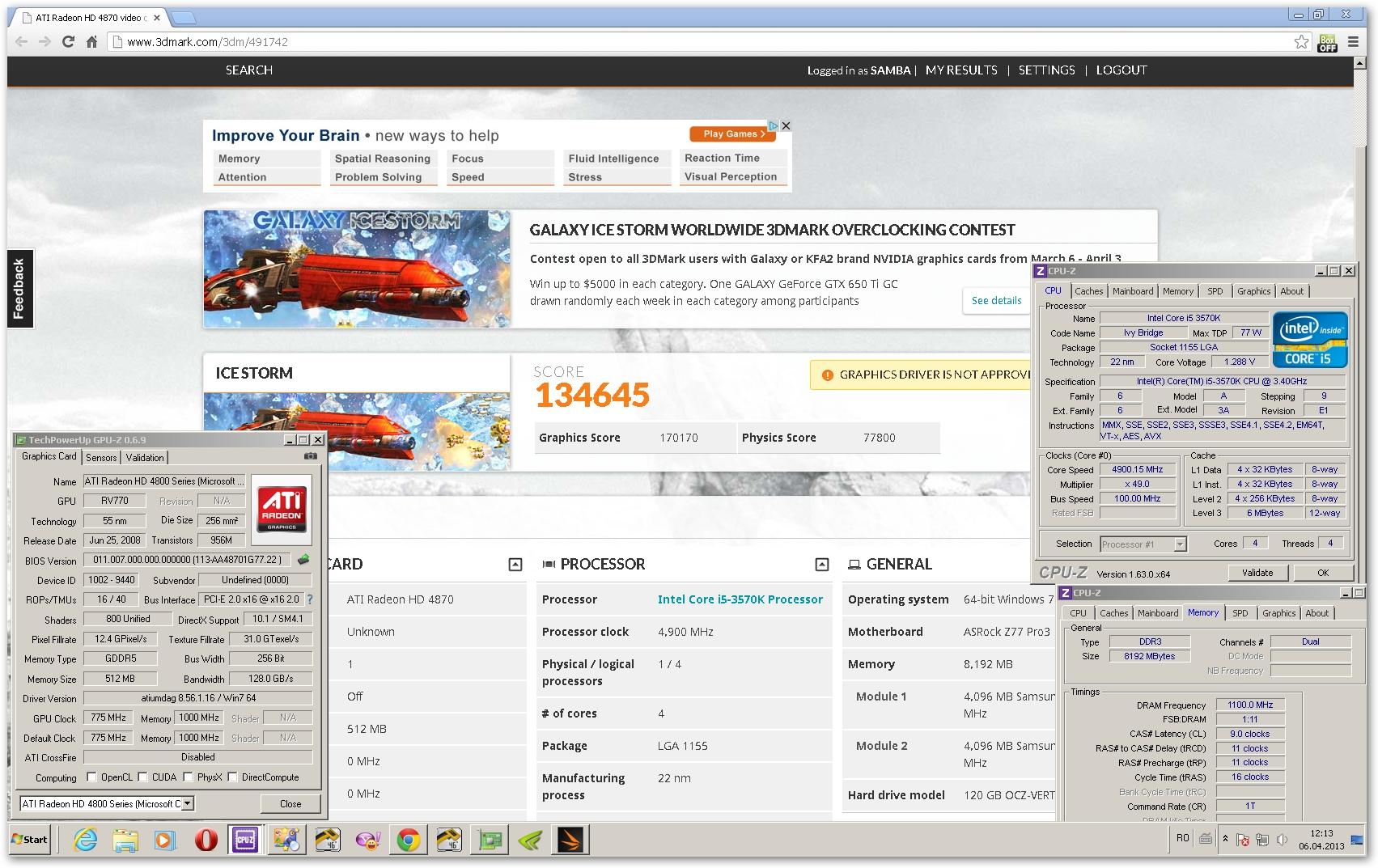Image resolution: width=1378 pixels, height=868 pixels.
Task: Save BIOS with the GPU-Z chip icon
Action: (x=303, y=560)
